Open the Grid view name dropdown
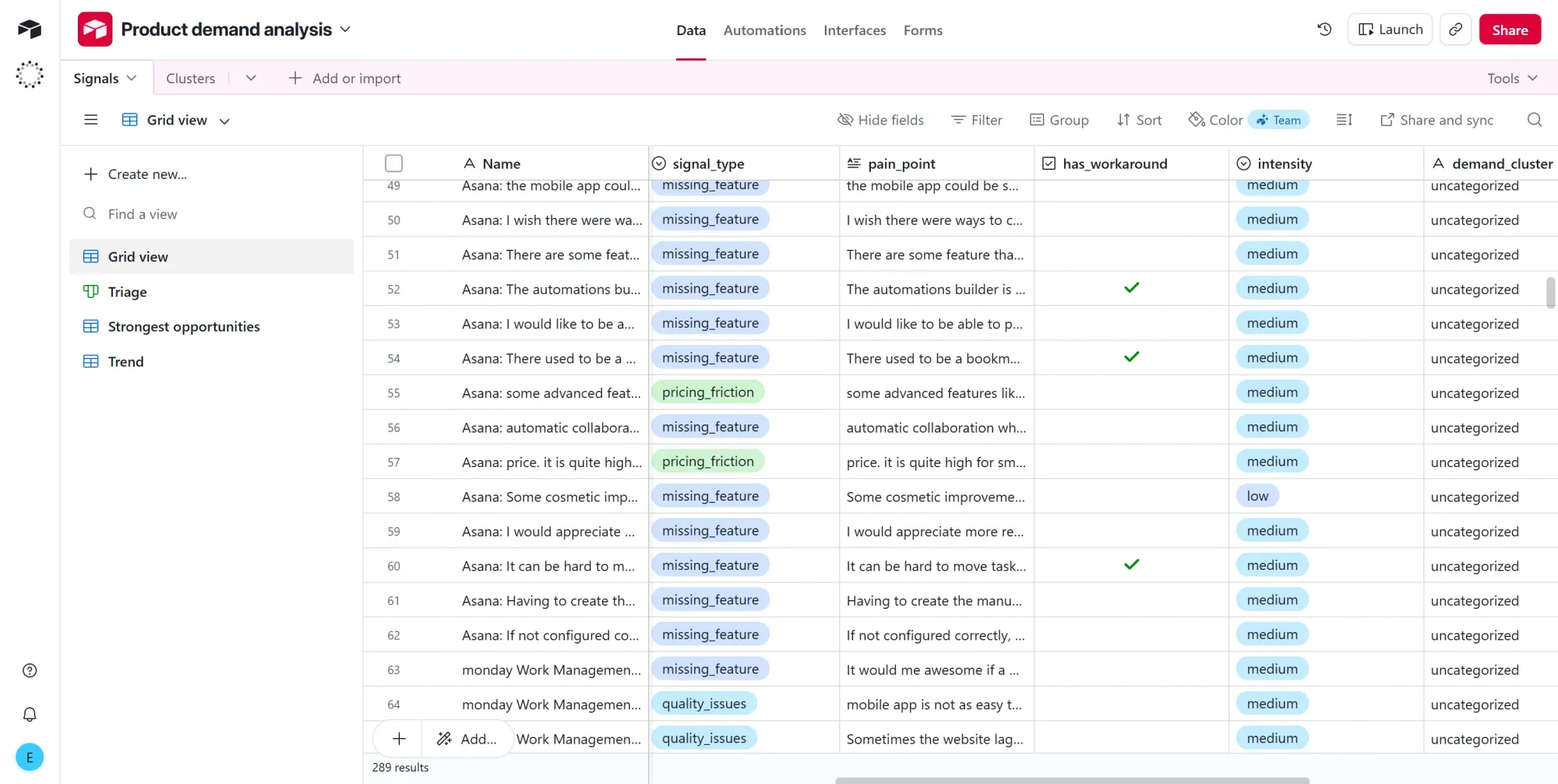1558x784 pixels. 224,121
